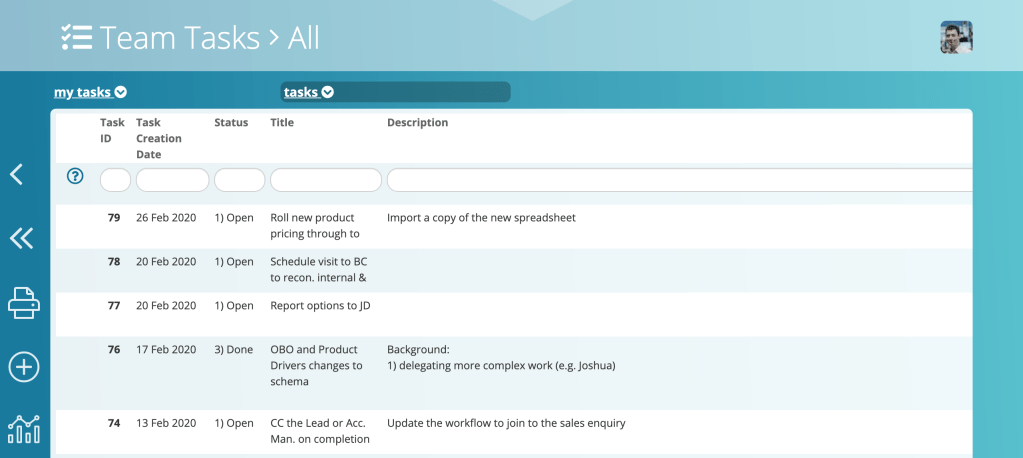This screenshot has width=1023, height=458.
Task: Click the plus icon to add record
Action: pyautogui.click(x=23, y=367)
